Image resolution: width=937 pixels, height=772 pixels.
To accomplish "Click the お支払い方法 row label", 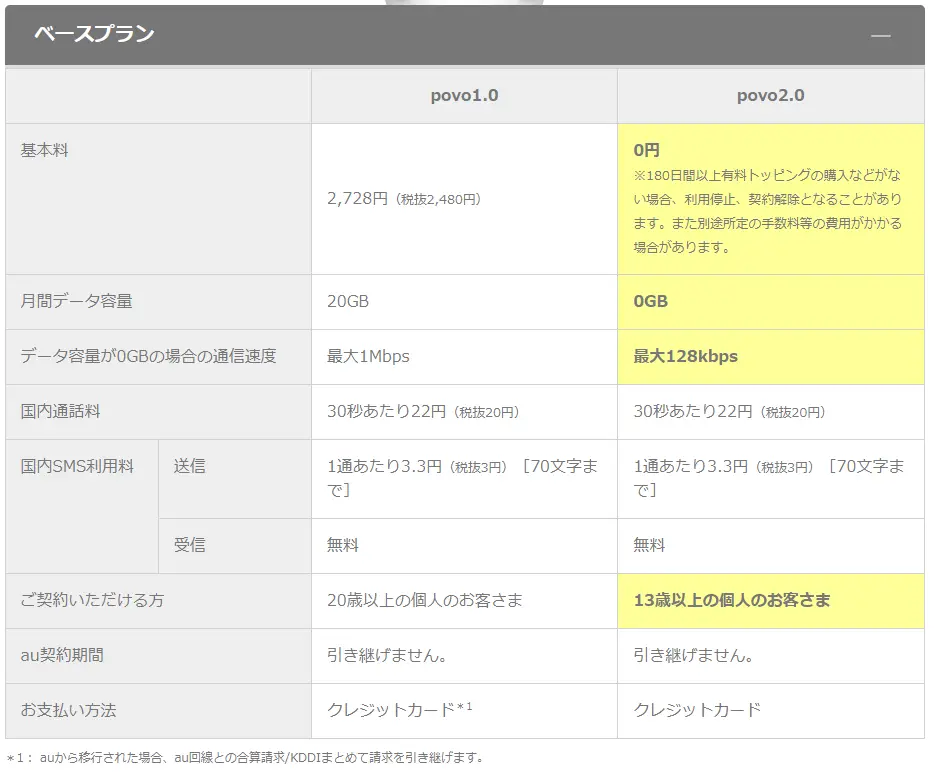I will pos(68,710).
